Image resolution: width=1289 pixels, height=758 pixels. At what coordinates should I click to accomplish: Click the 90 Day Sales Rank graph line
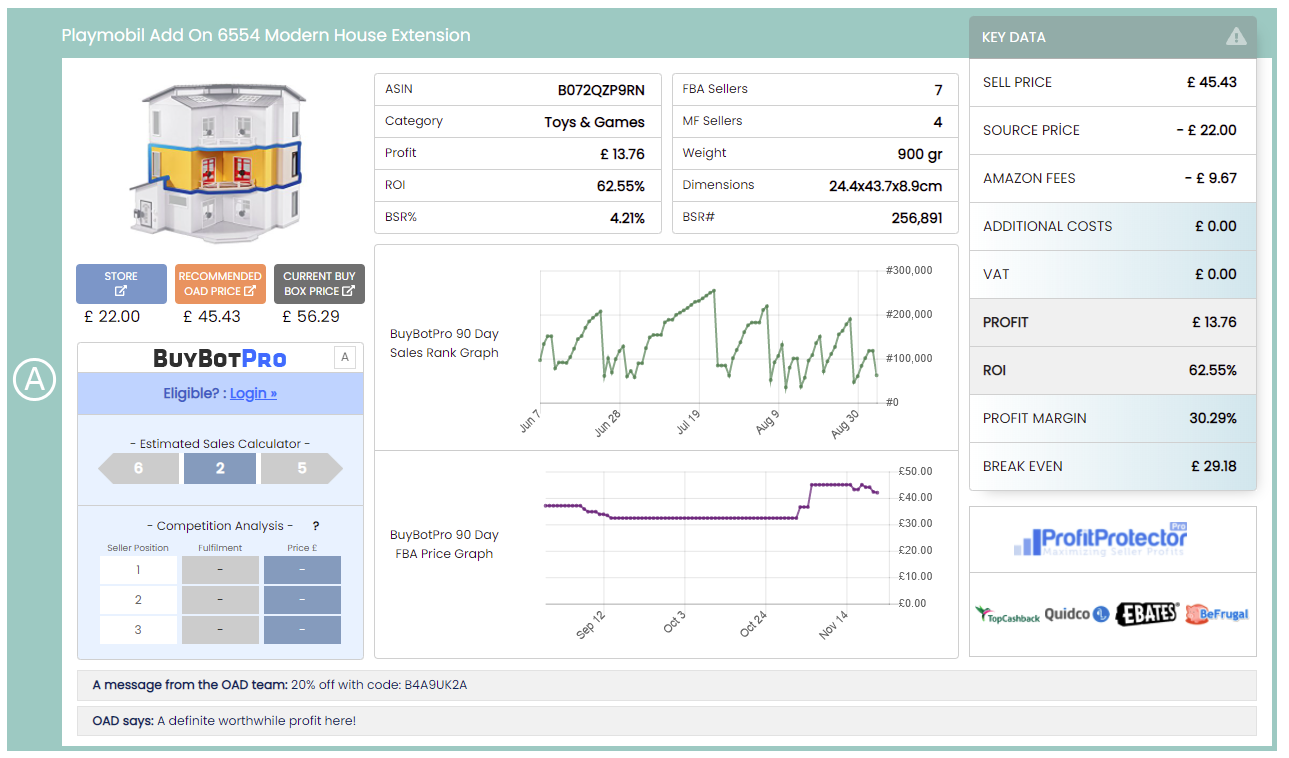[708, 339]
